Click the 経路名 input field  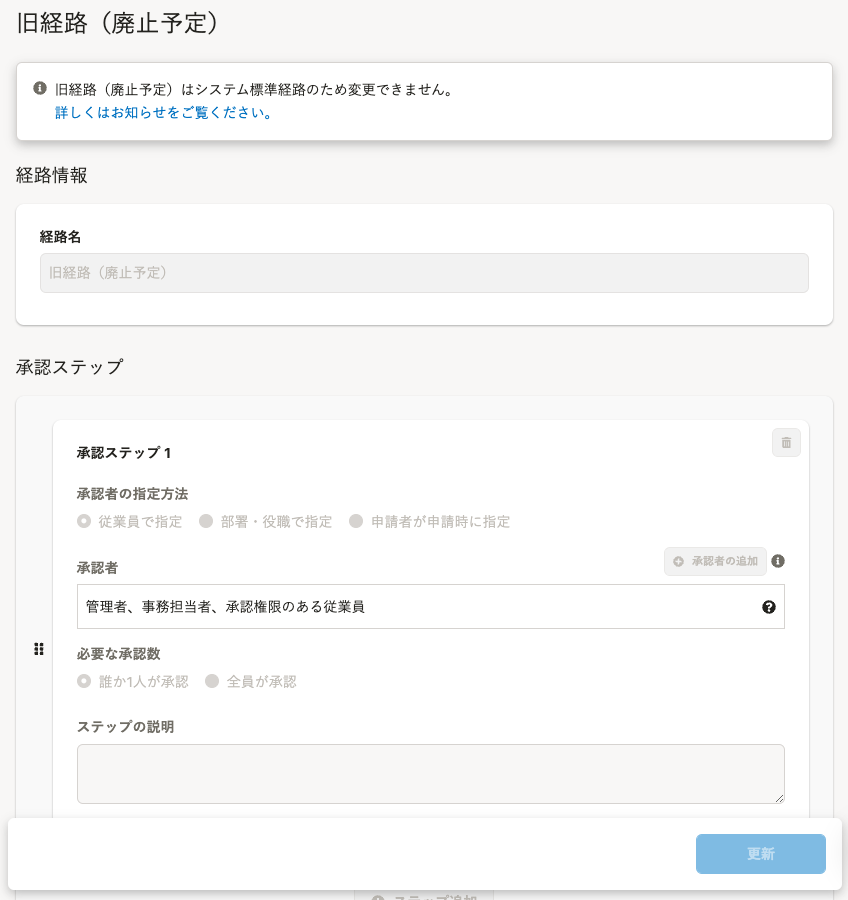pos(424,273)
